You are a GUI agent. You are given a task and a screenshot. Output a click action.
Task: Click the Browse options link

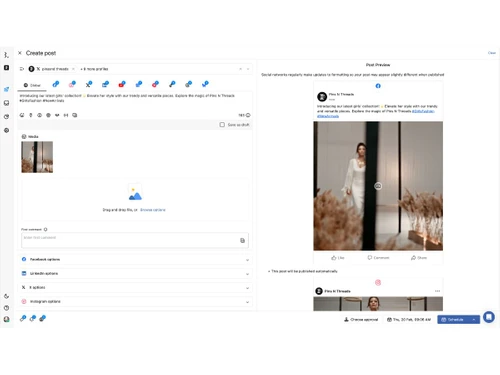point(153,210)
